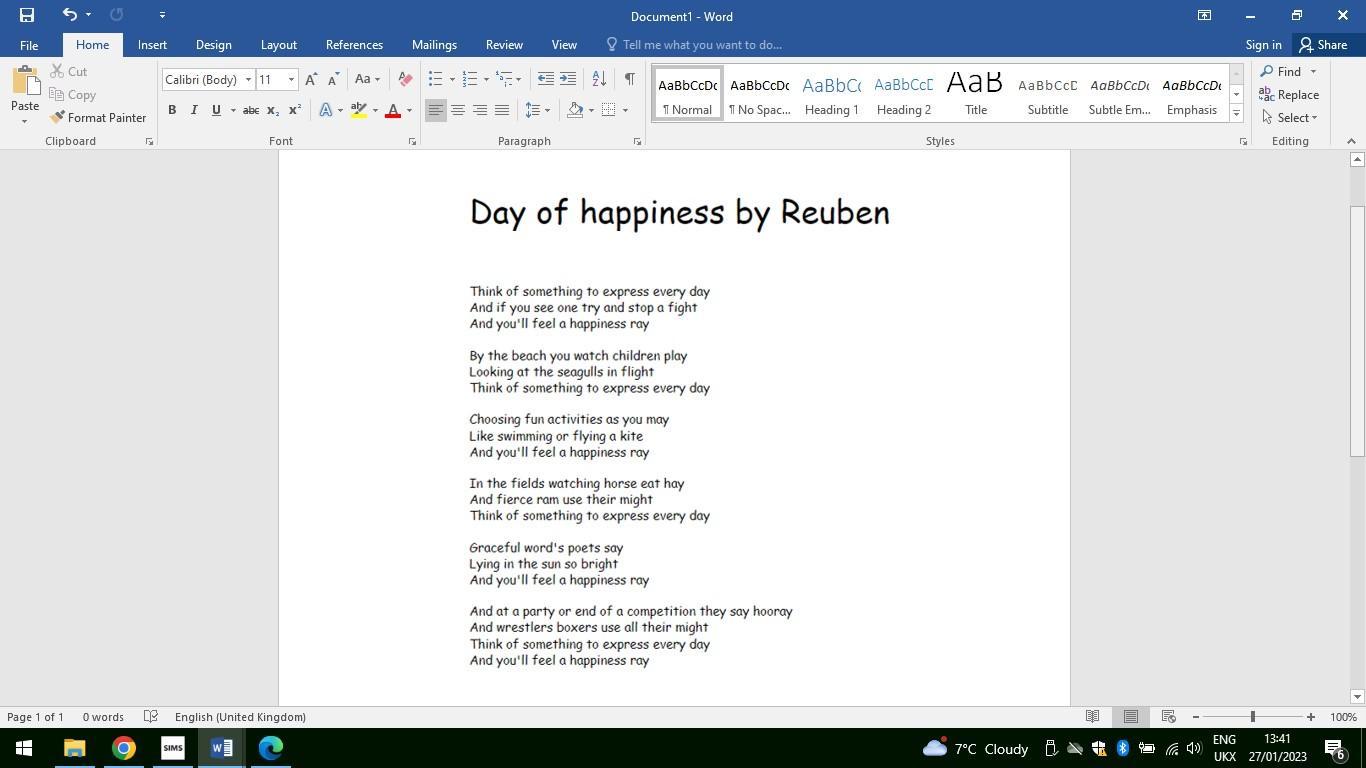Viewport: 1366px width, 768px height.
Task: Click the Increase Indent icon
Action: pos(568,79)
